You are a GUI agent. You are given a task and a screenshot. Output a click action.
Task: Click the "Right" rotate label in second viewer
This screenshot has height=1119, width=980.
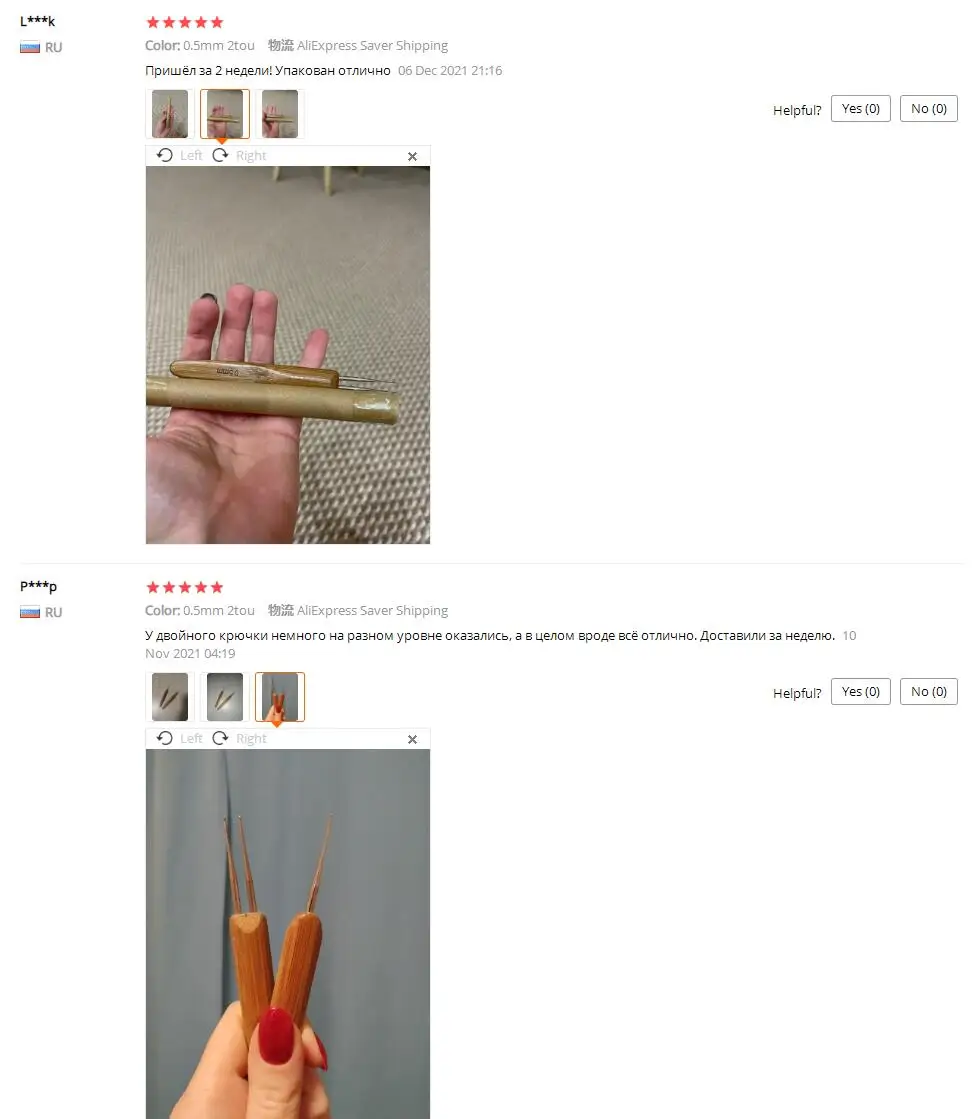point(251,739)
